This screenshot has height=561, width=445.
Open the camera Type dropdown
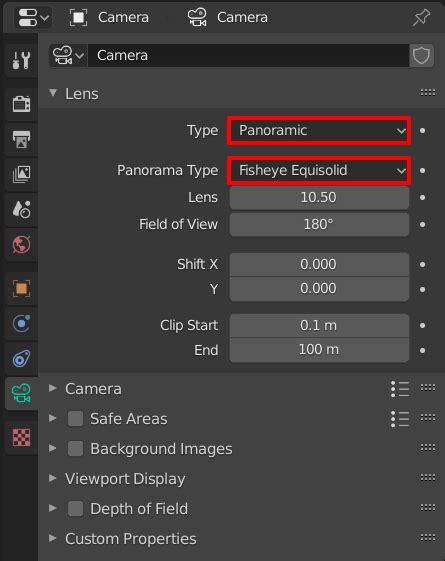(319, 131)
